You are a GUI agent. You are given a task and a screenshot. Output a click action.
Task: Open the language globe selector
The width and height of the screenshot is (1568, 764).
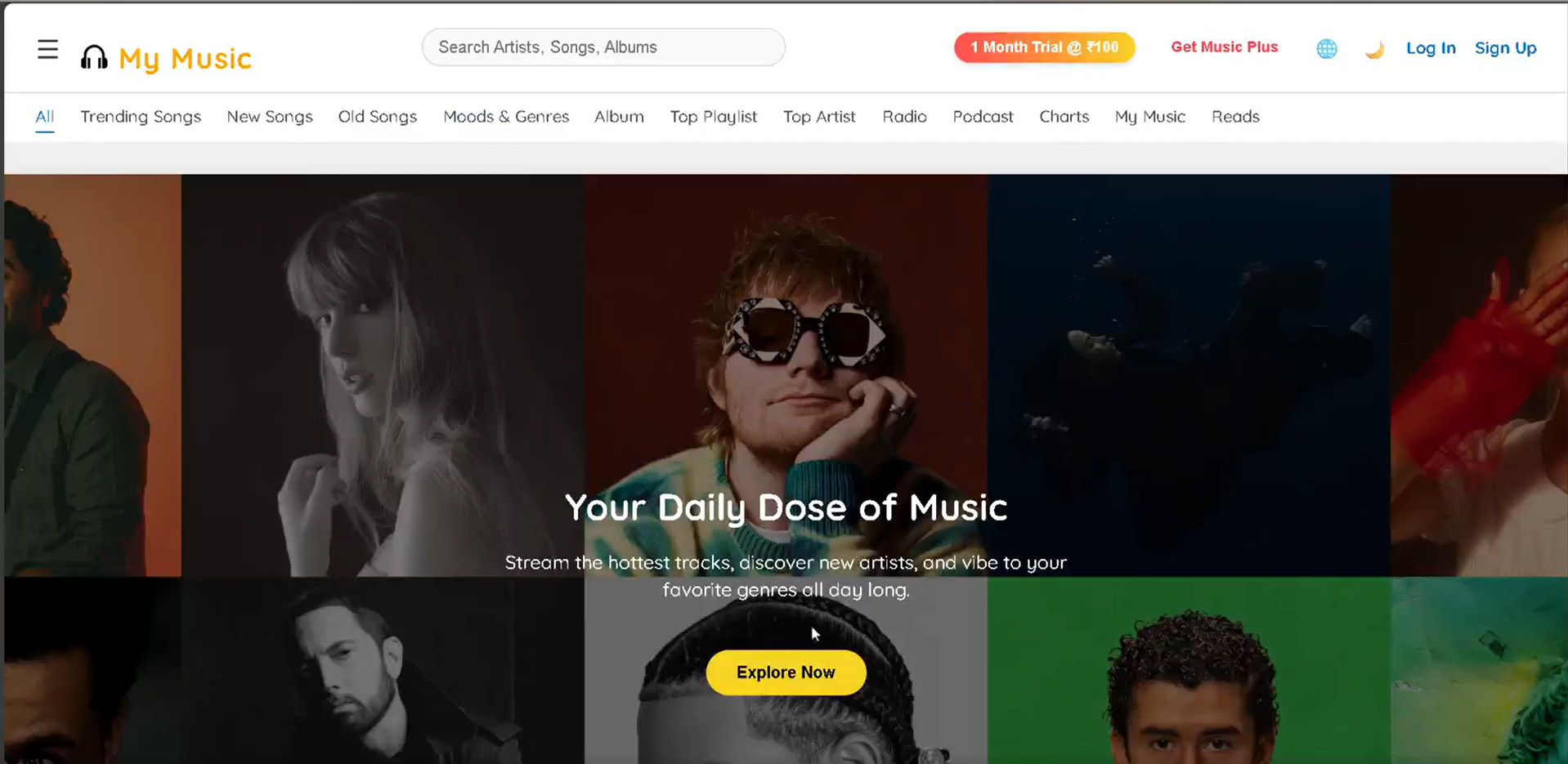[1326, 48]
